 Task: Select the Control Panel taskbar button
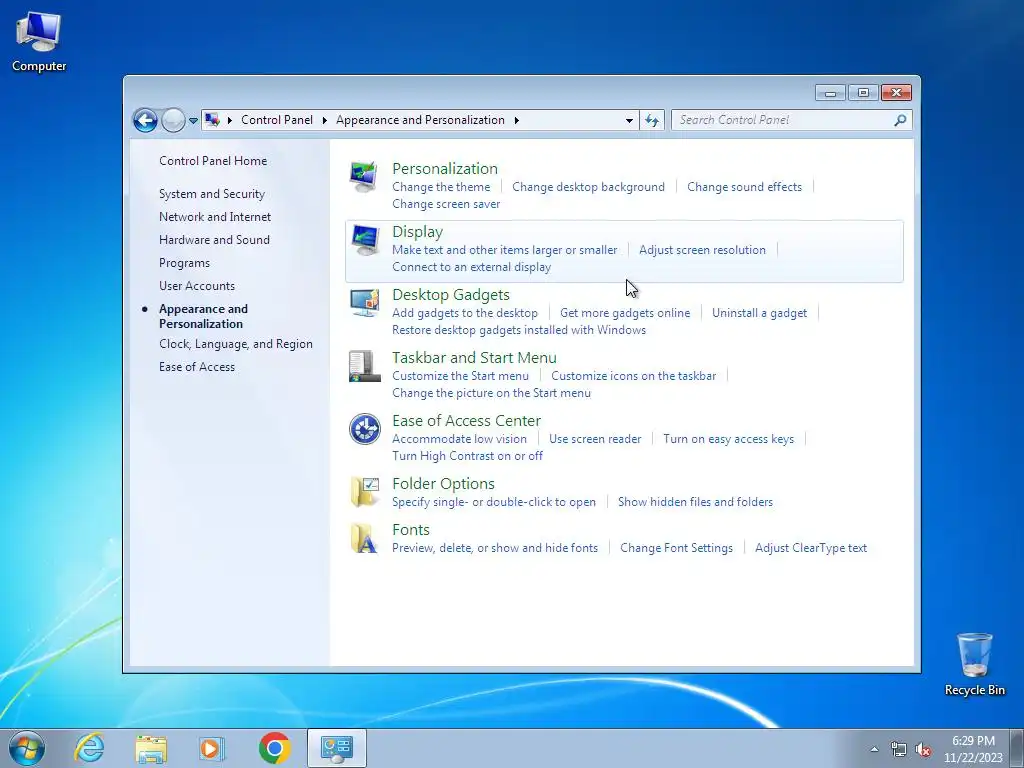pyautogui.click(x=337, y=748)
